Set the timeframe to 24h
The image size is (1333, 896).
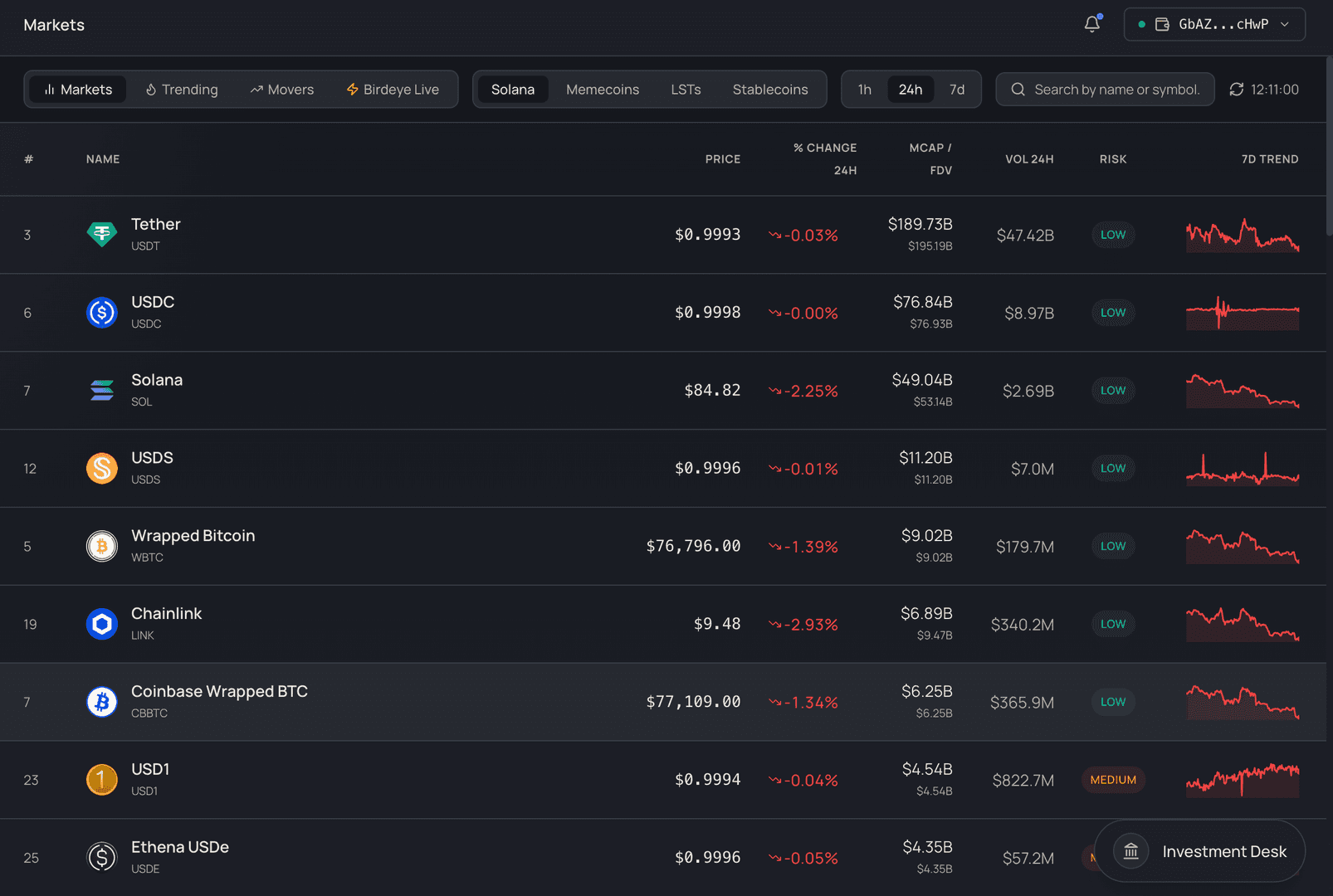pos(911,90)
